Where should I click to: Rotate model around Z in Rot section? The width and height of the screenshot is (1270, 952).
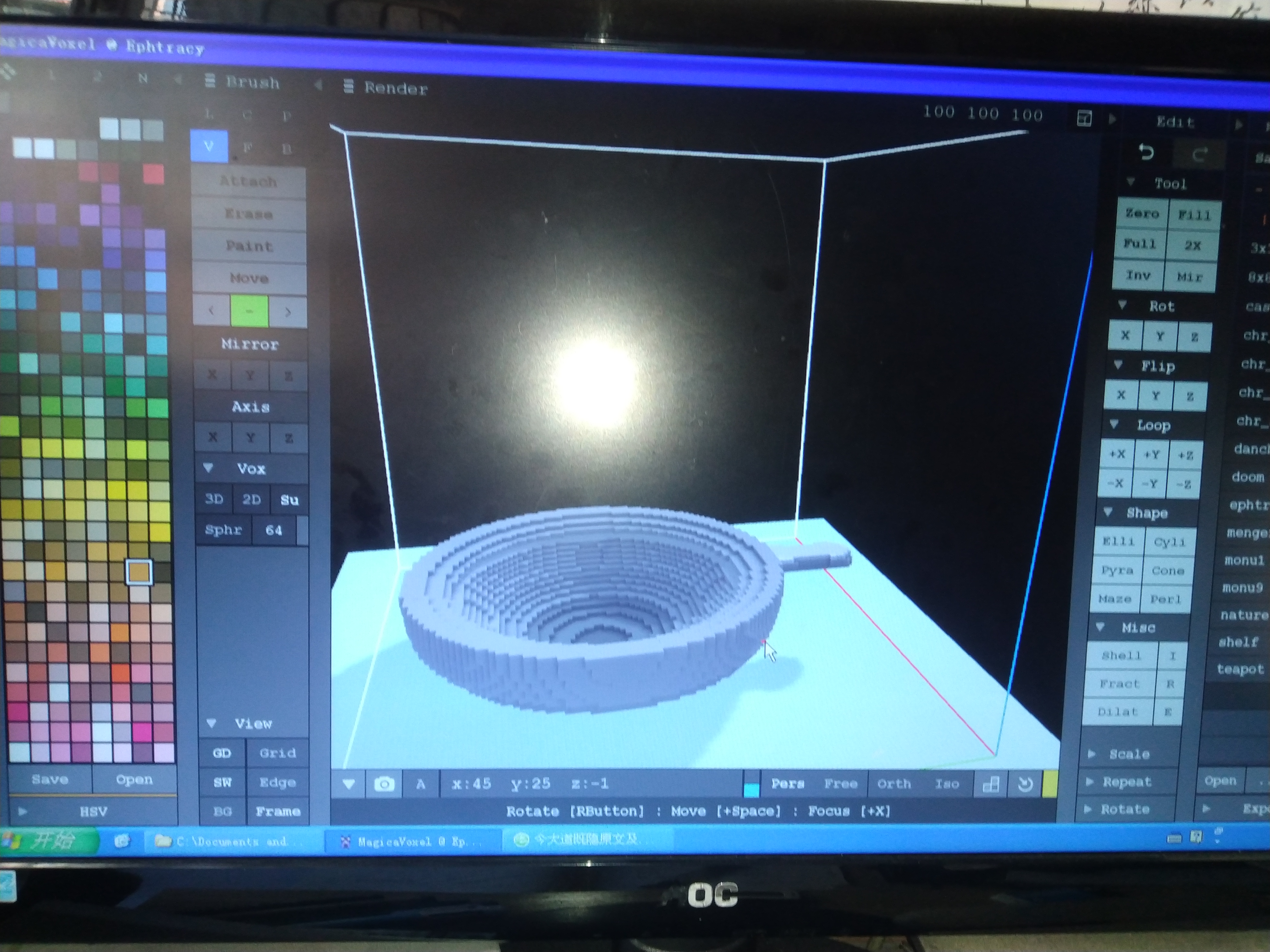(1194, 337)
